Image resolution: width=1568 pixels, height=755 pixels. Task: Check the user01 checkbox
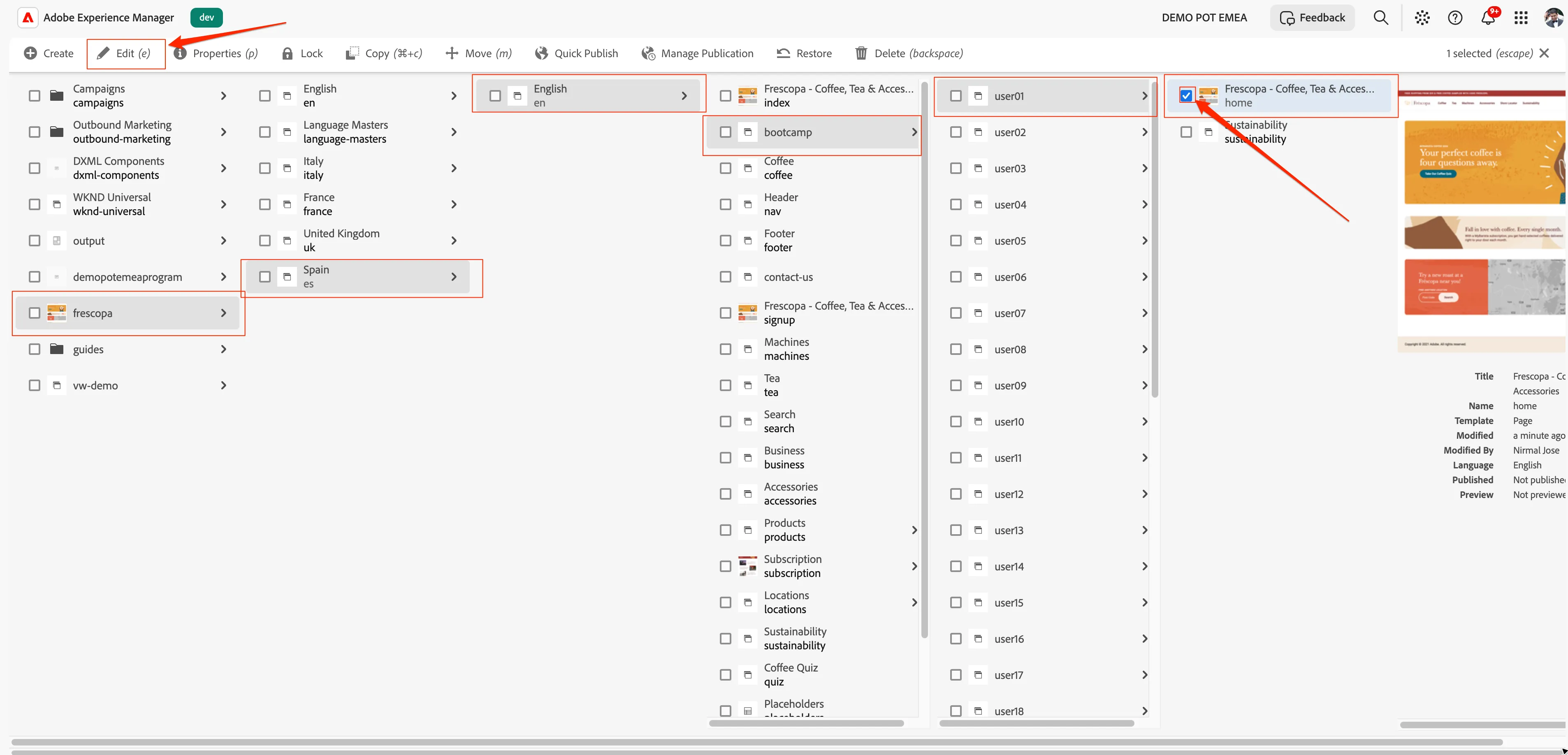pyautogui.click(x=956, y=95)
